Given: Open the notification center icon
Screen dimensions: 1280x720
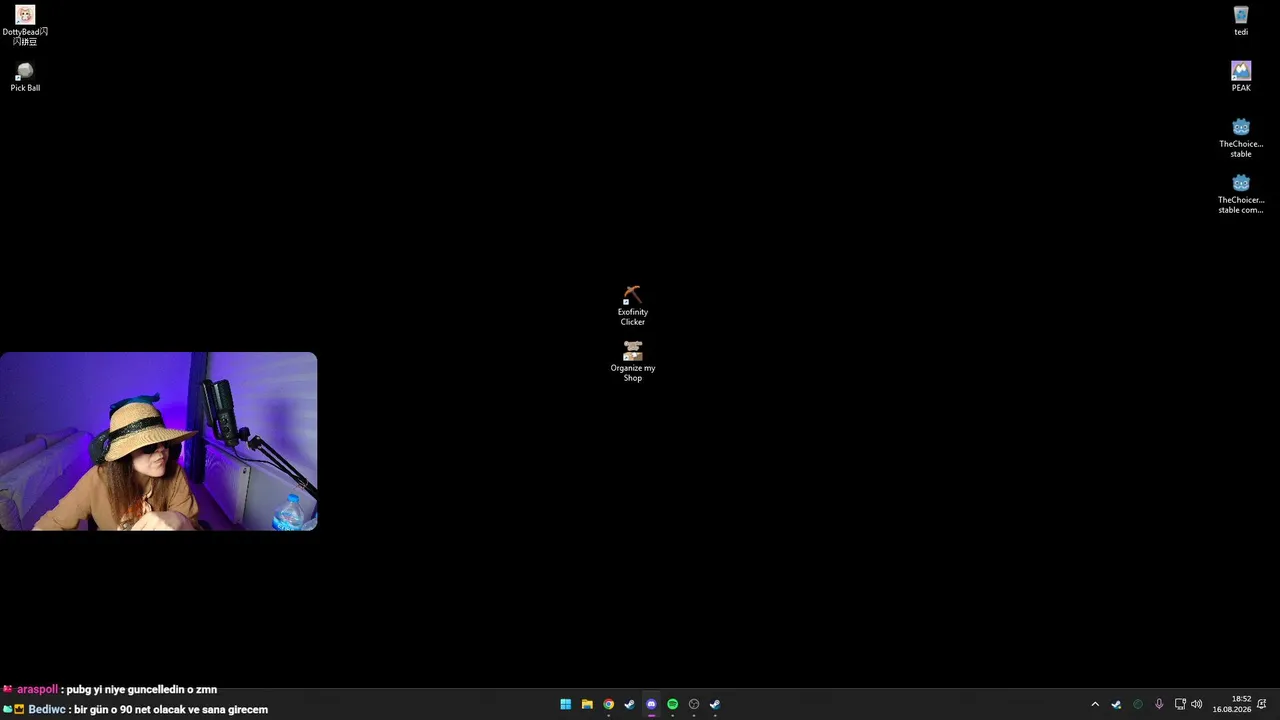Looking at the screenshot, I should pyautogui.click(x=1262, y=704).
